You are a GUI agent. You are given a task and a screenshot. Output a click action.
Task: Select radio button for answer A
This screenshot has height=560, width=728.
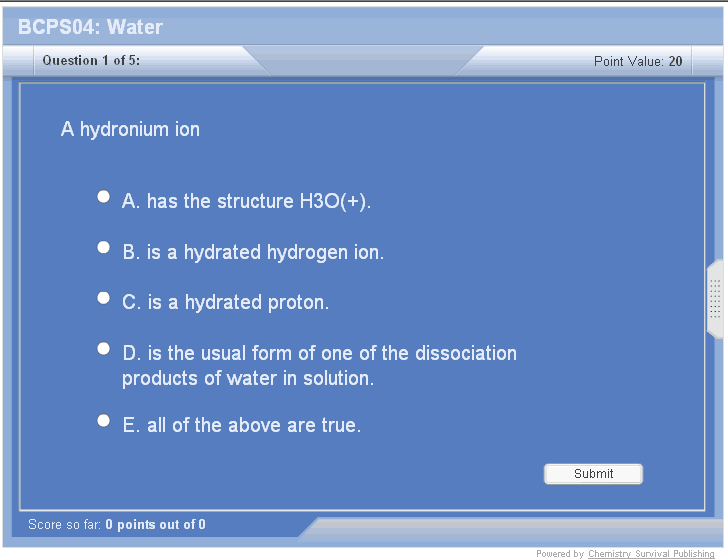click(103, 197)
